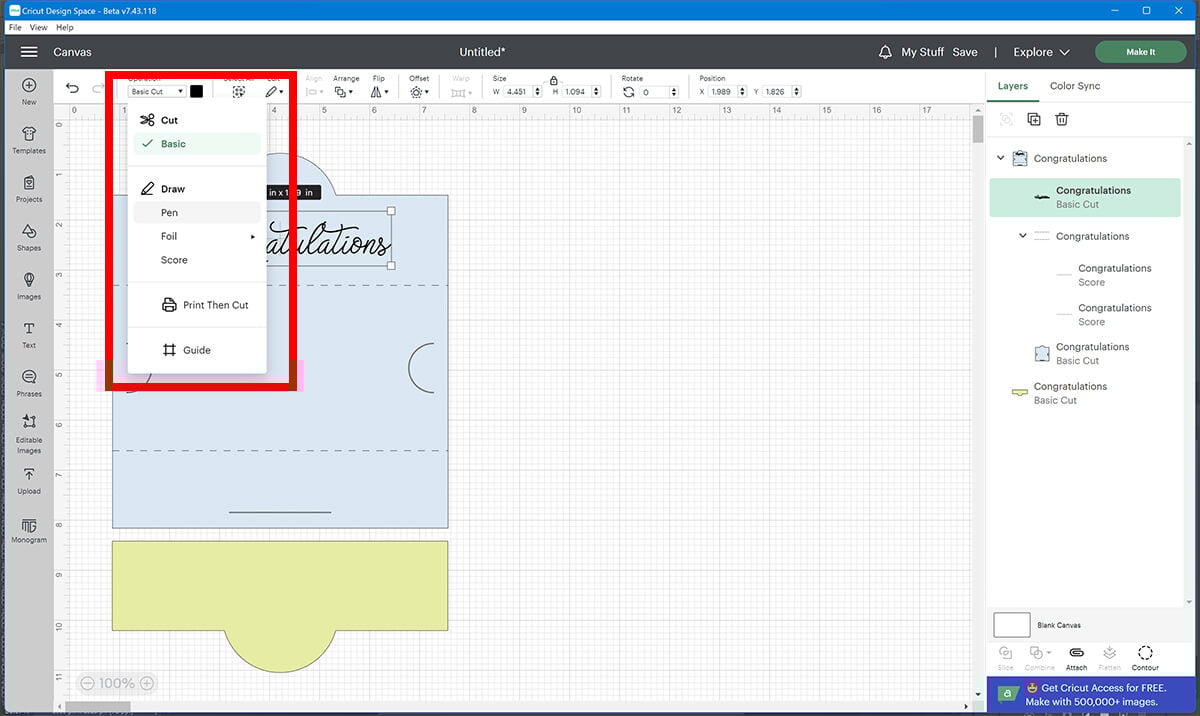The width and height of the screenshot is (1200, 716).
Task: Click the Make It button
Action: (1139, 52)
